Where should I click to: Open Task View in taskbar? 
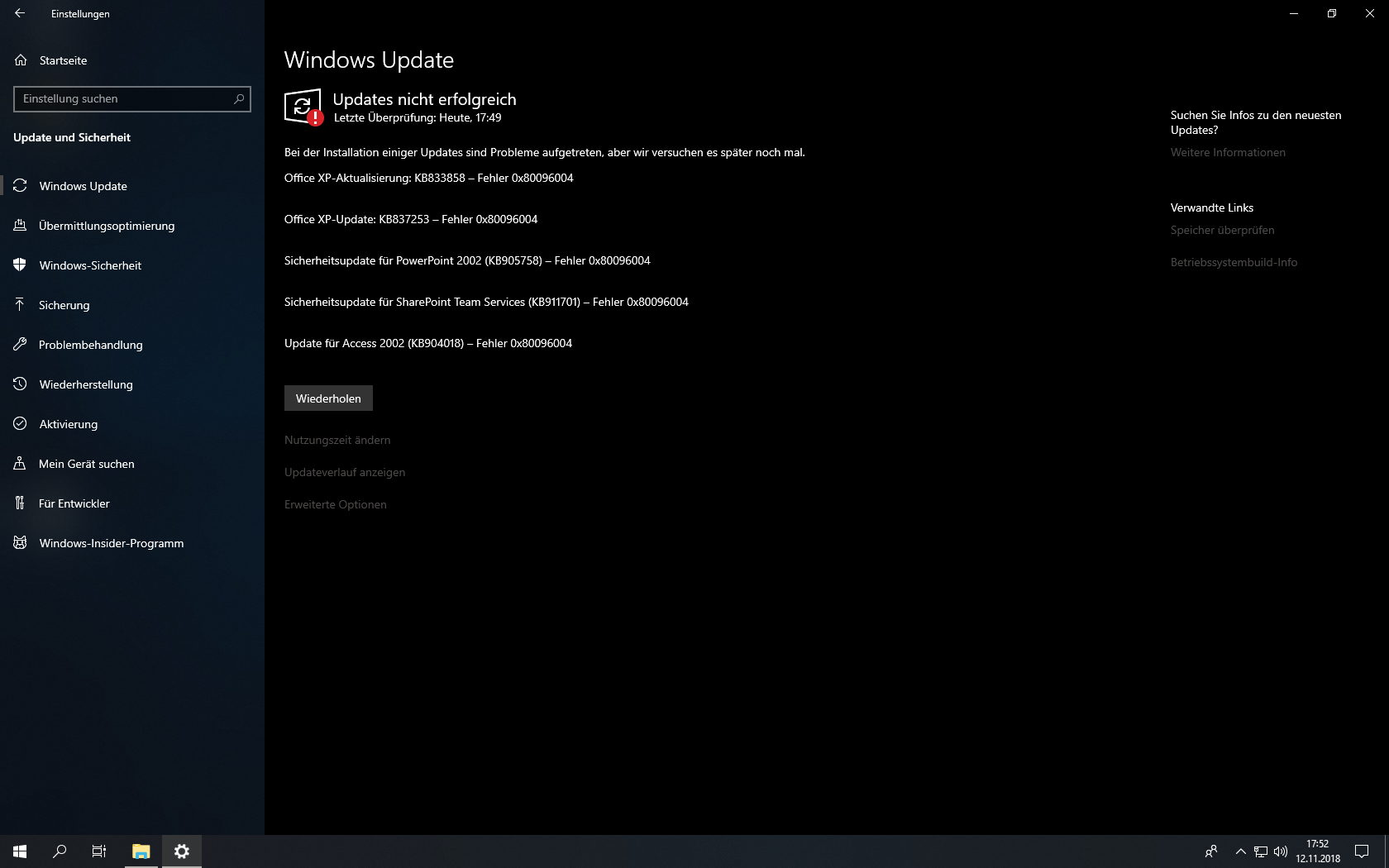pos(99,851)
